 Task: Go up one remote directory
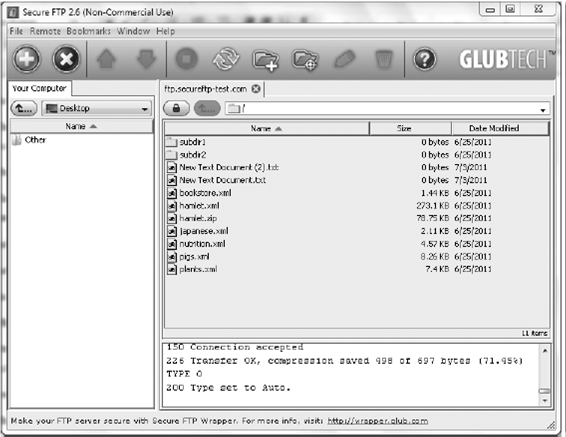point(207,108)
